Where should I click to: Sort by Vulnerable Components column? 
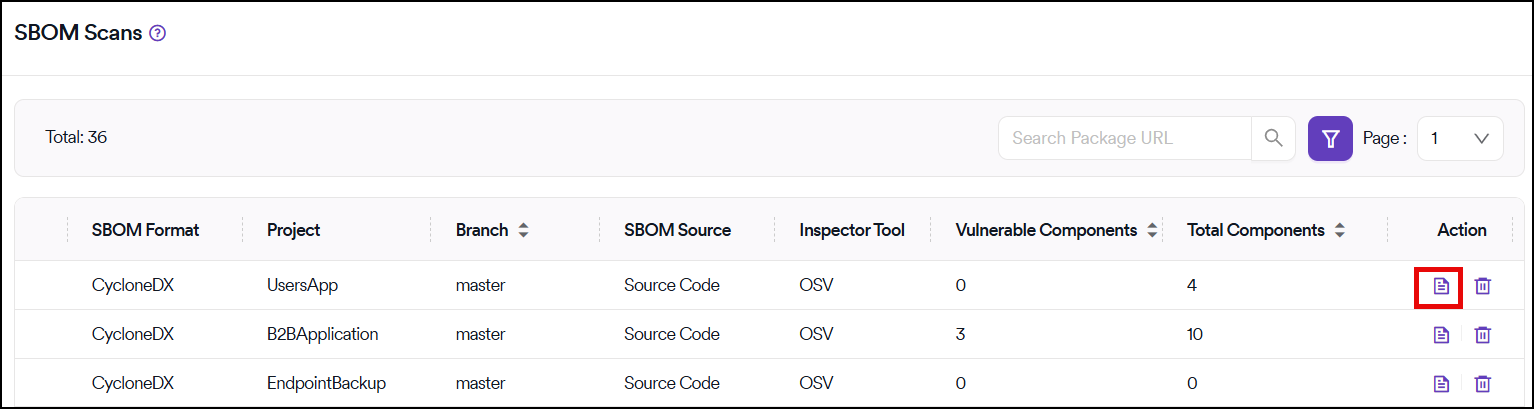pos(1152,230)
